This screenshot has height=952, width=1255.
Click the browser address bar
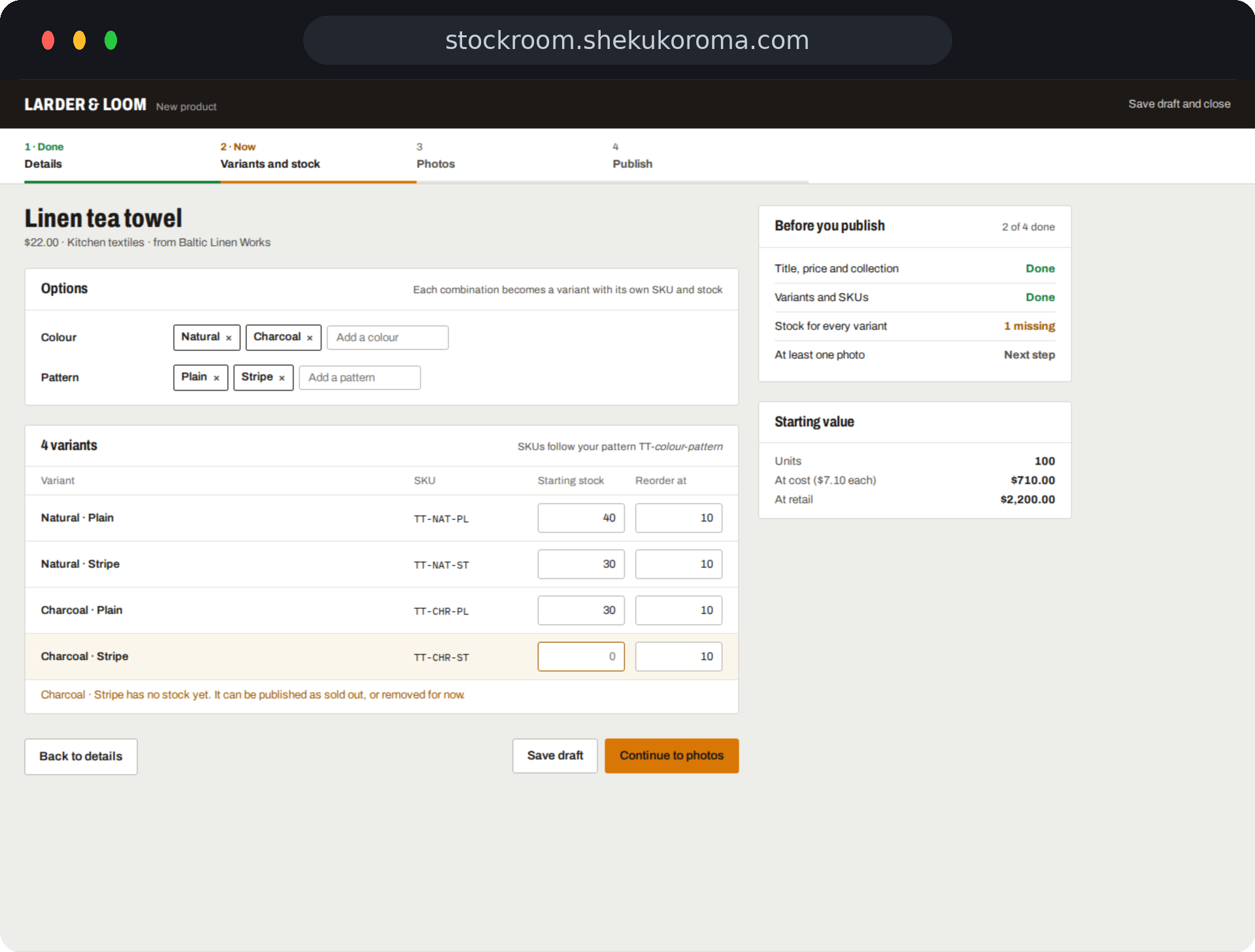(x=627, y=41)
